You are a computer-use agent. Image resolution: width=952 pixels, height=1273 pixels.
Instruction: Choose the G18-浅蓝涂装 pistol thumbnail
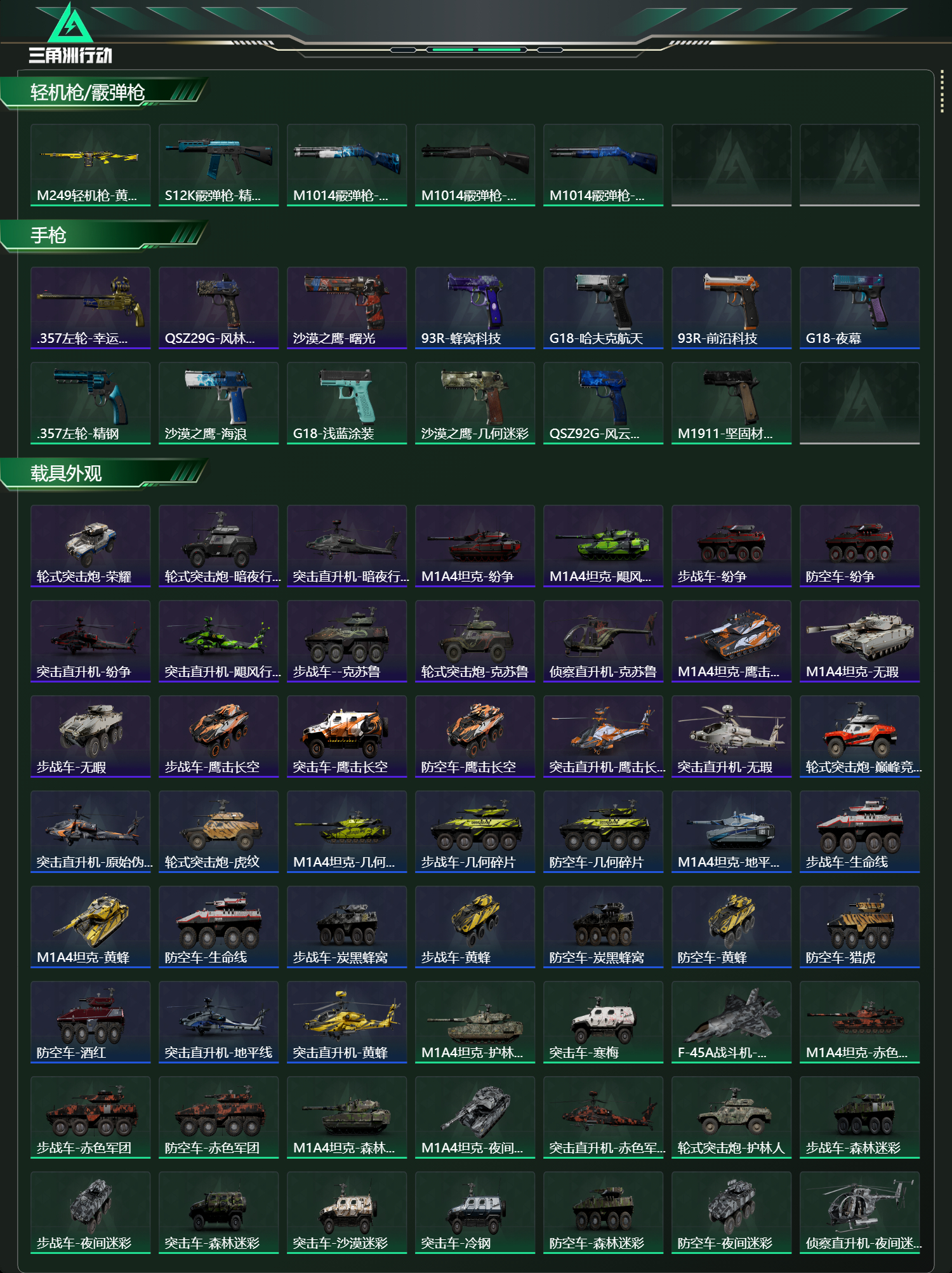[x=347, y=403]
